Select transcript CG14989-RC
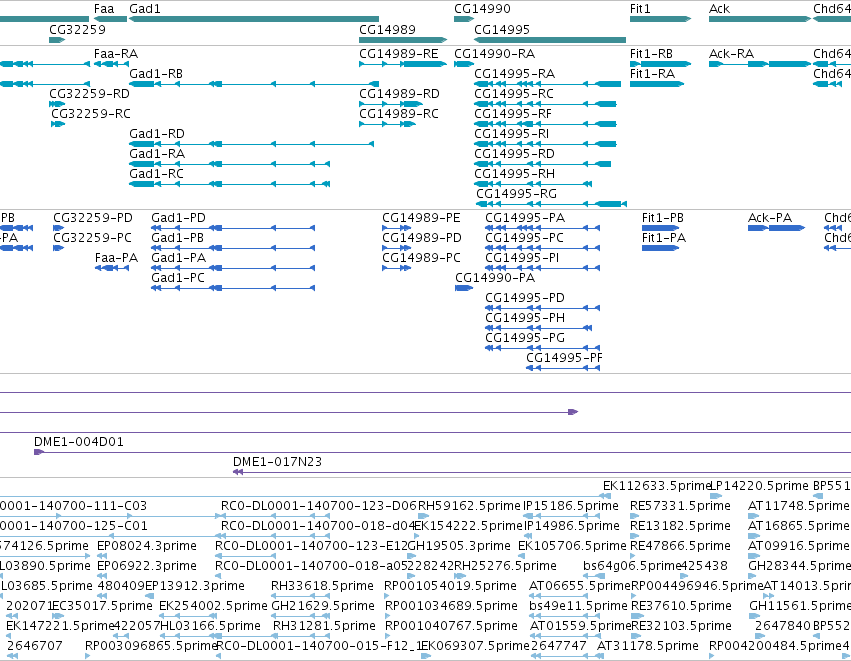 pos(399,114)
